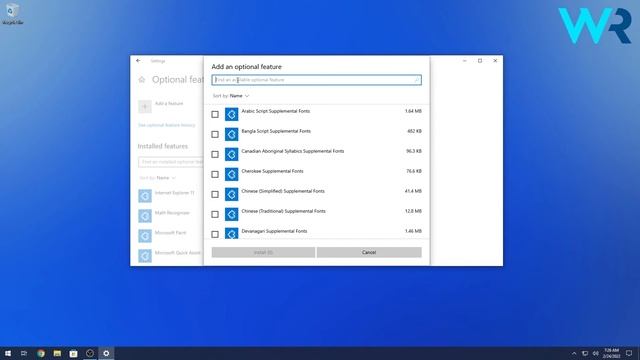Image resolution: width=640 pixels, height=360 pixels.
Task: Click the Math Recognizer feature icon
Action: click(x=145, y=216)
